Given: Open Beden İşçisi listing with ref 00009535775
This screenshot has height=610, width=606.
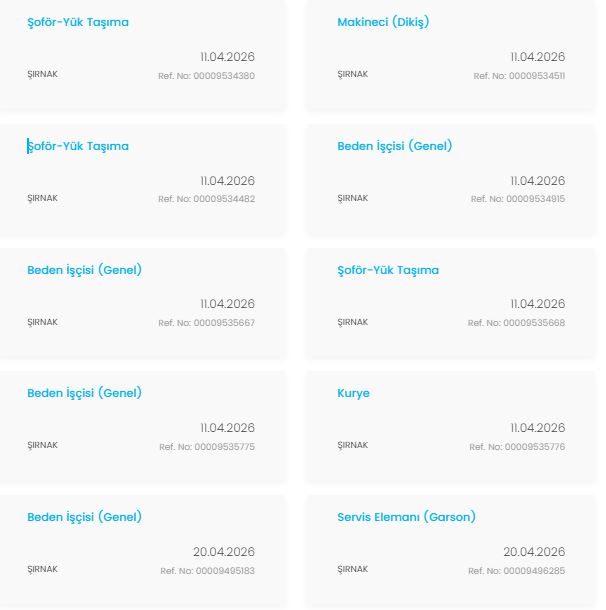Looking at the screenshot, I should [x=84, y=393].
